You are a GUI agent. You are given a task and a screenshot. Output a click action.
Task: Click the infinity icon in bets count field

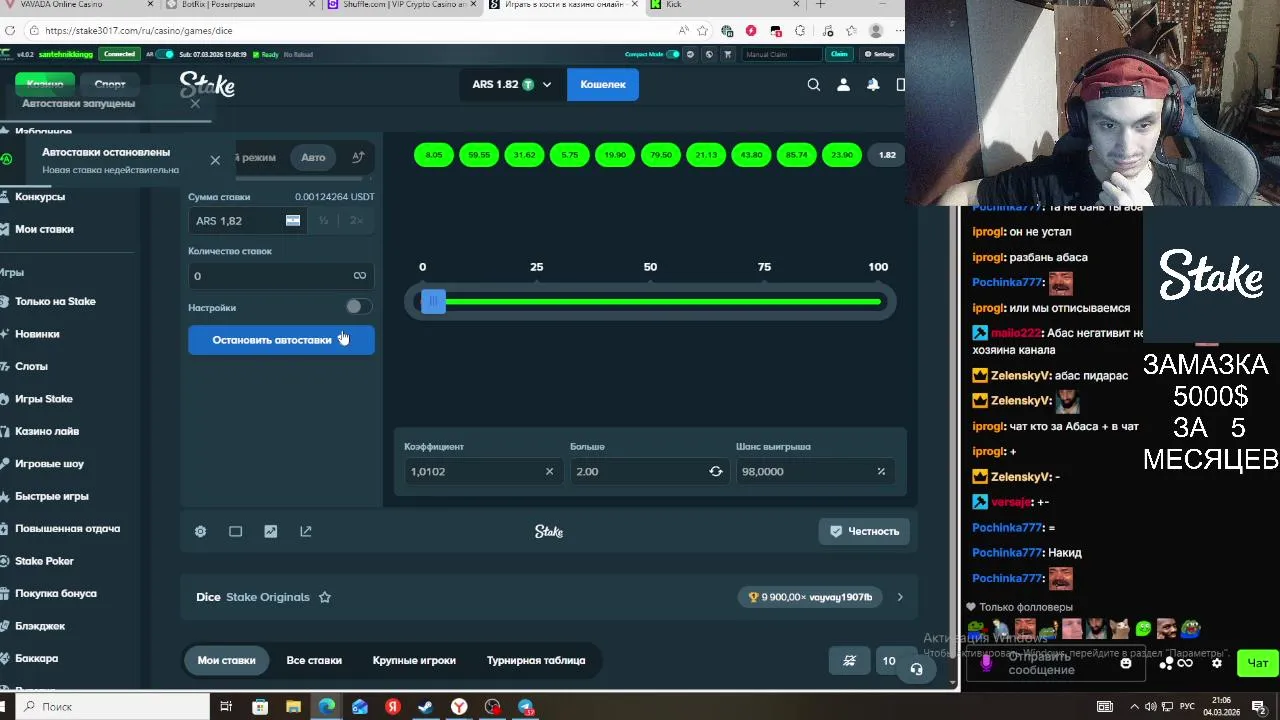[360, 276]
